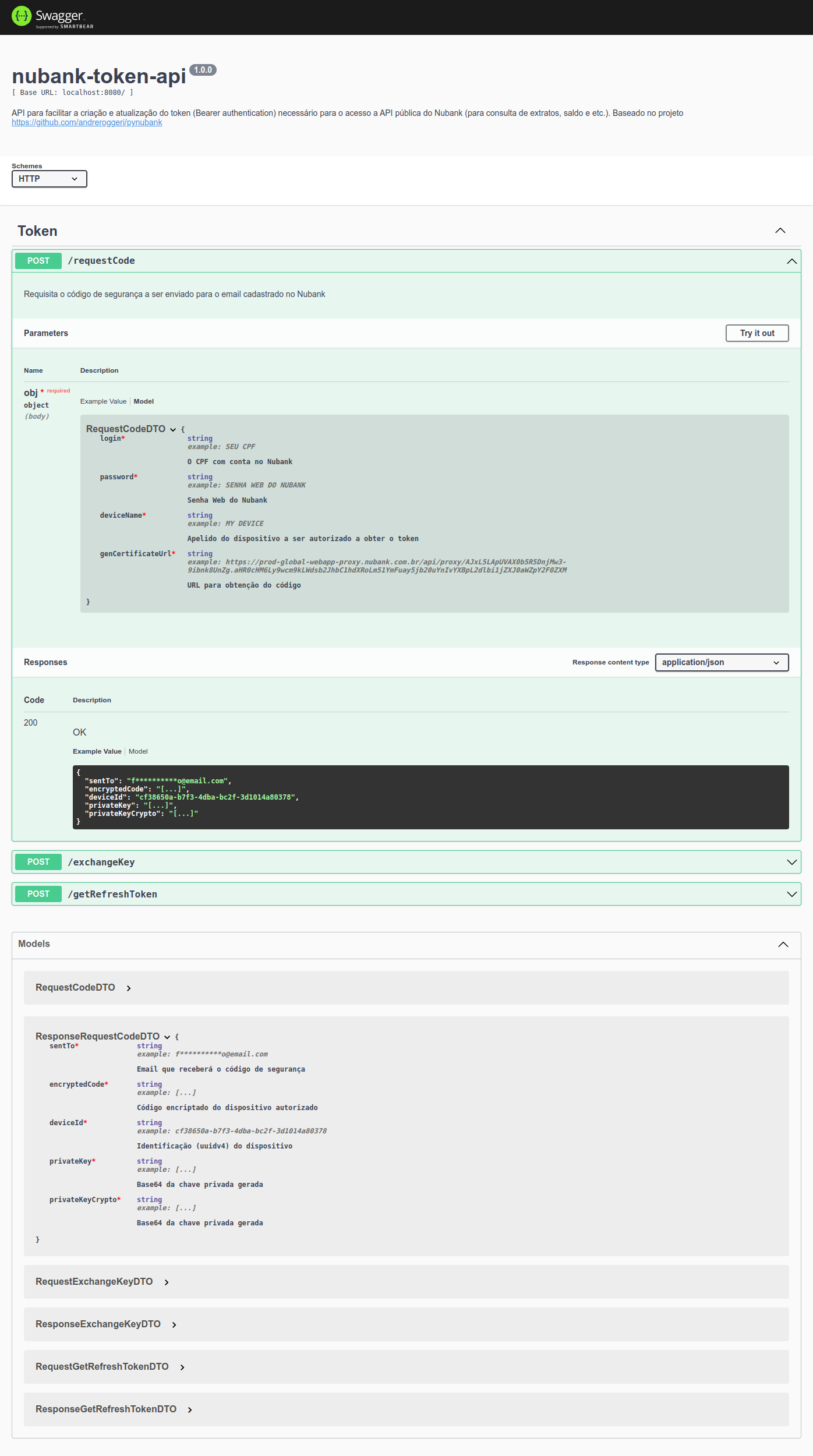Click the encryptedCode field in Models

pyautogui.click(x=79, y=1084)
